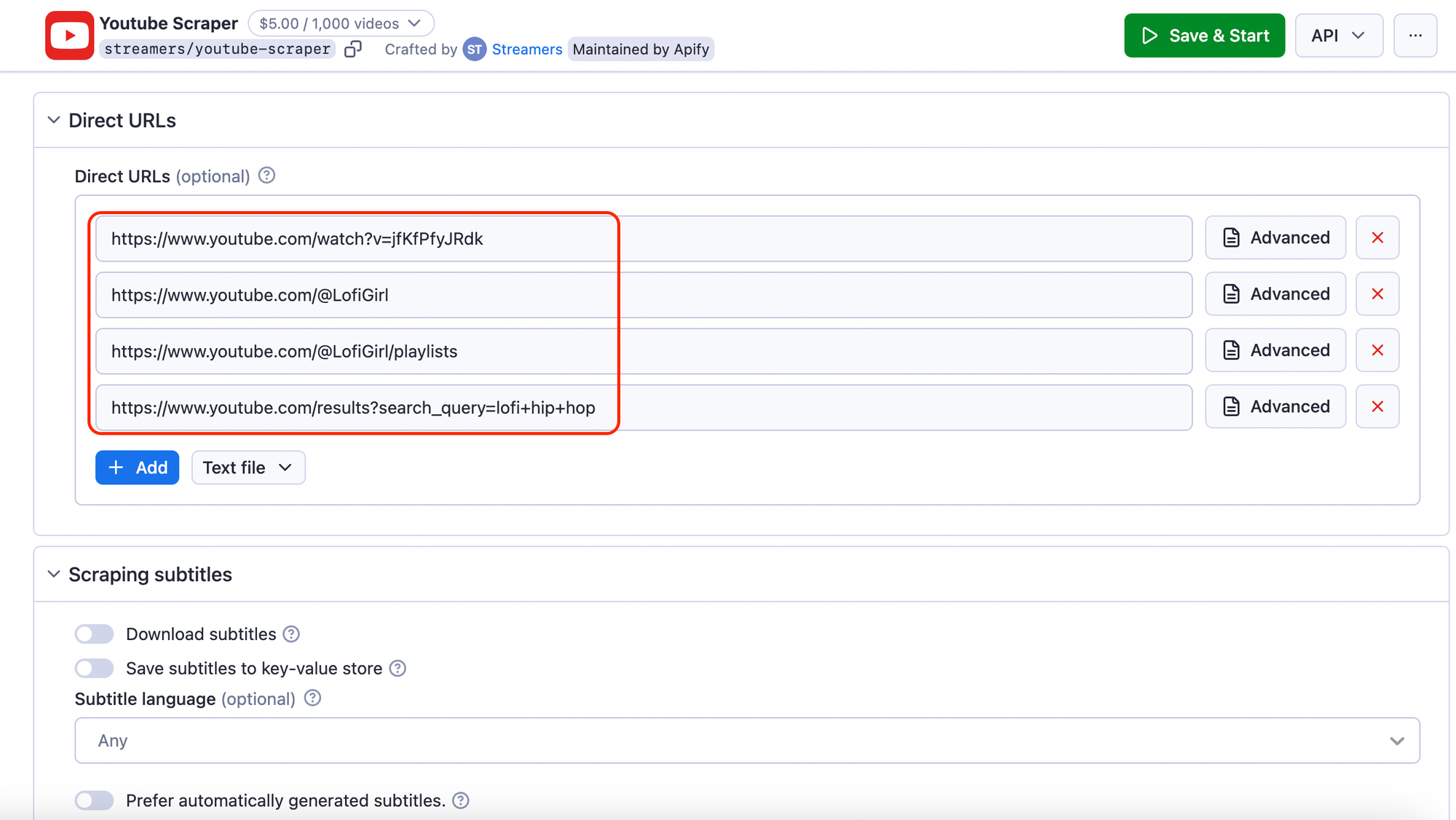Open the more options (...) menu
Image resolution: width=1456 pixels, height=820 pixels.
pyautogui.click(x=1416, y=34)
